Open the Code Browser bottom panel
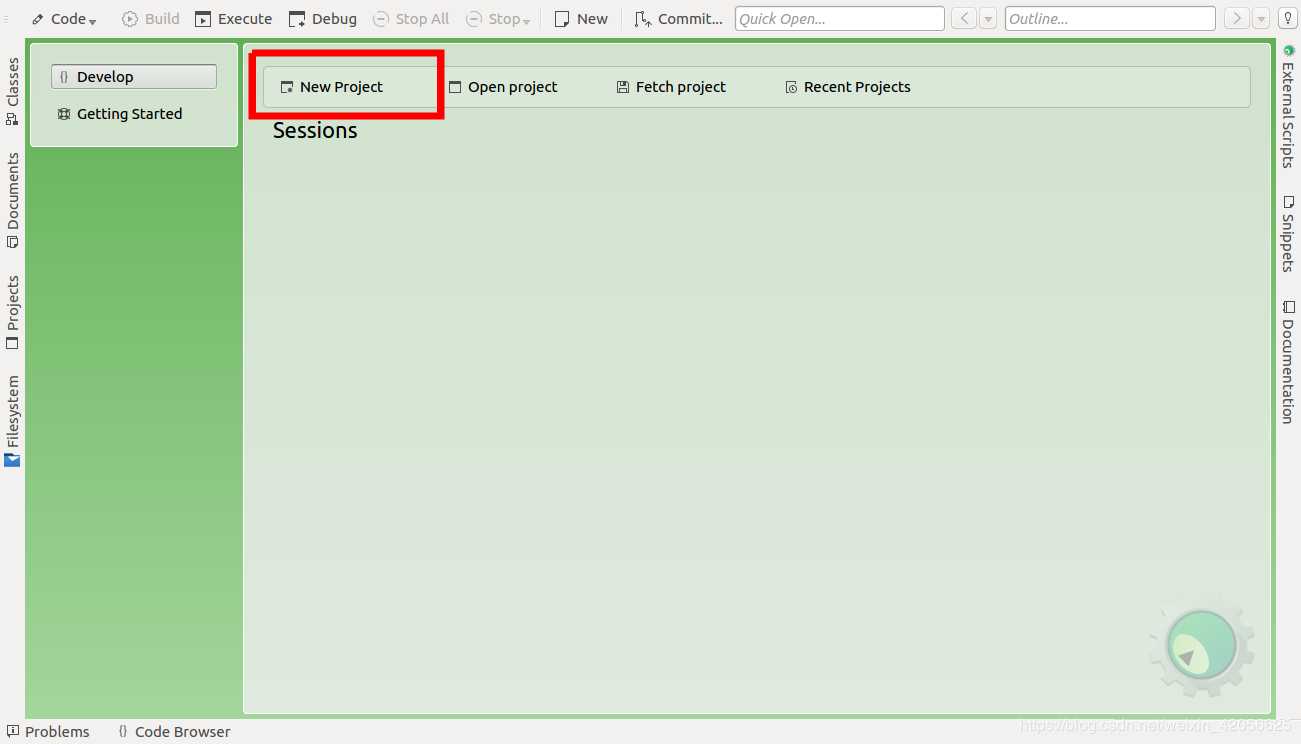Image resolution: width=1301 pixels, height=744 pixels. pyautogui.click(x=174, y=732)
